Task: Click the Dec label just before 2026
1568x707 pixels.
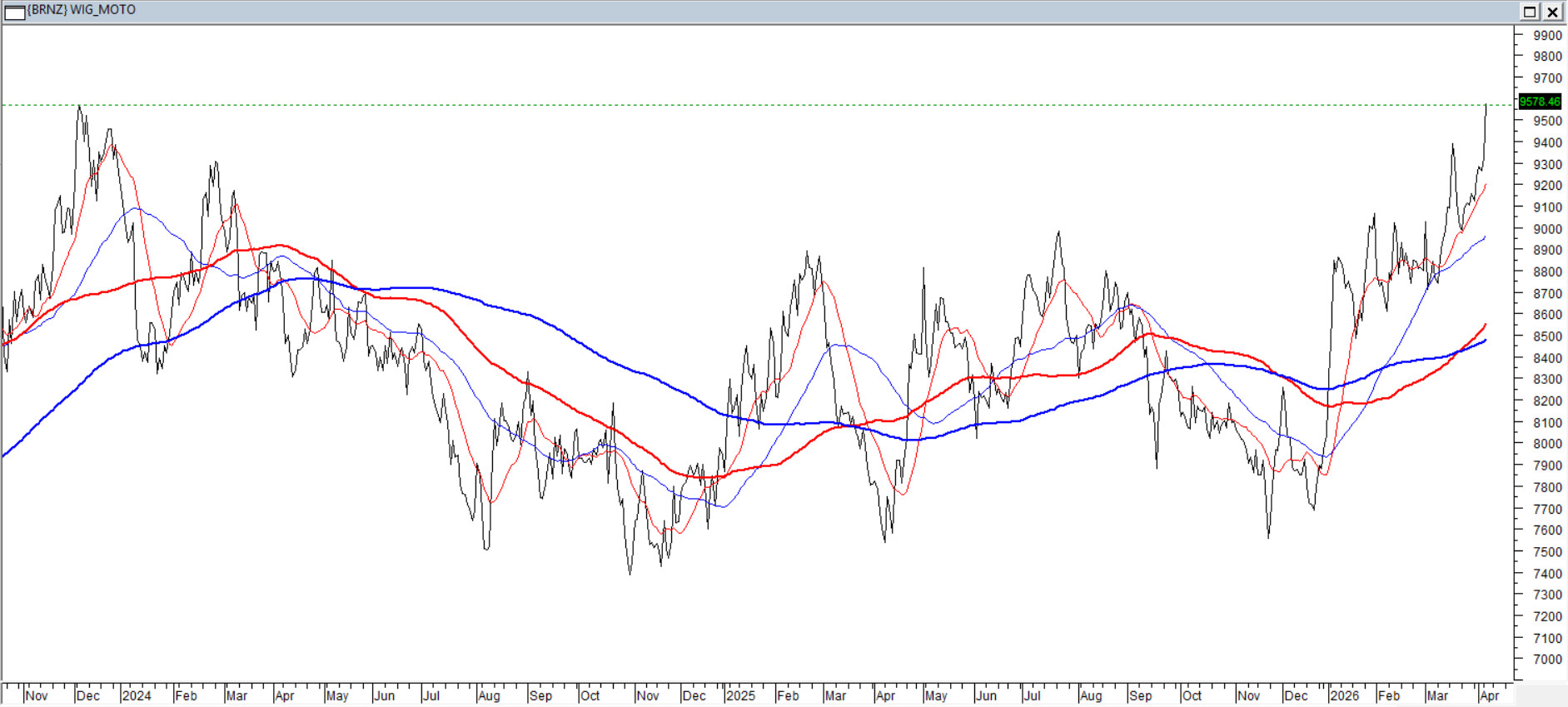Action: (1296, 695)
